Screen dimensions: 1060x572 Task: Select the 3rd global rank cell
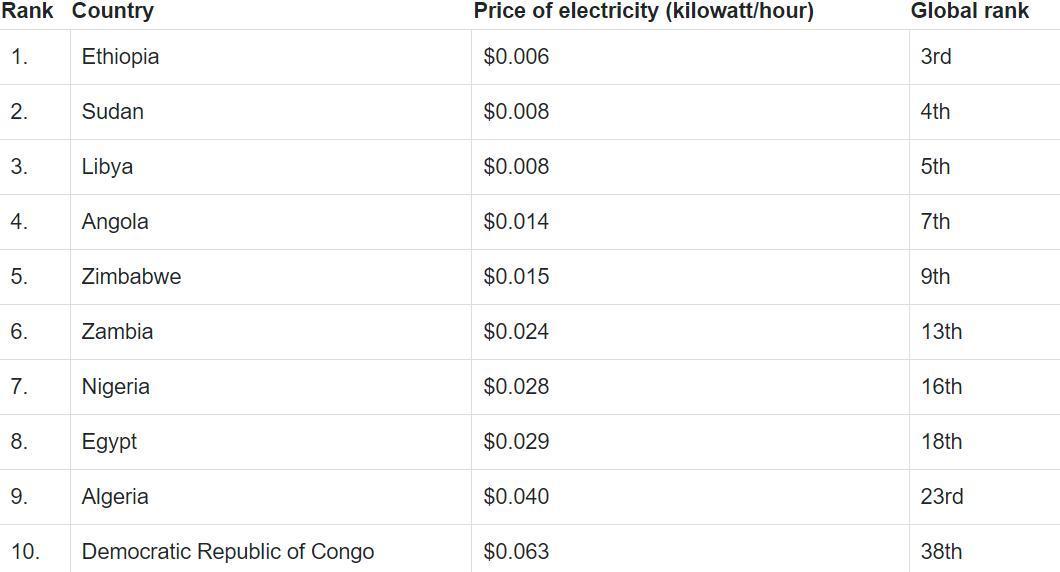pos(936,57)
